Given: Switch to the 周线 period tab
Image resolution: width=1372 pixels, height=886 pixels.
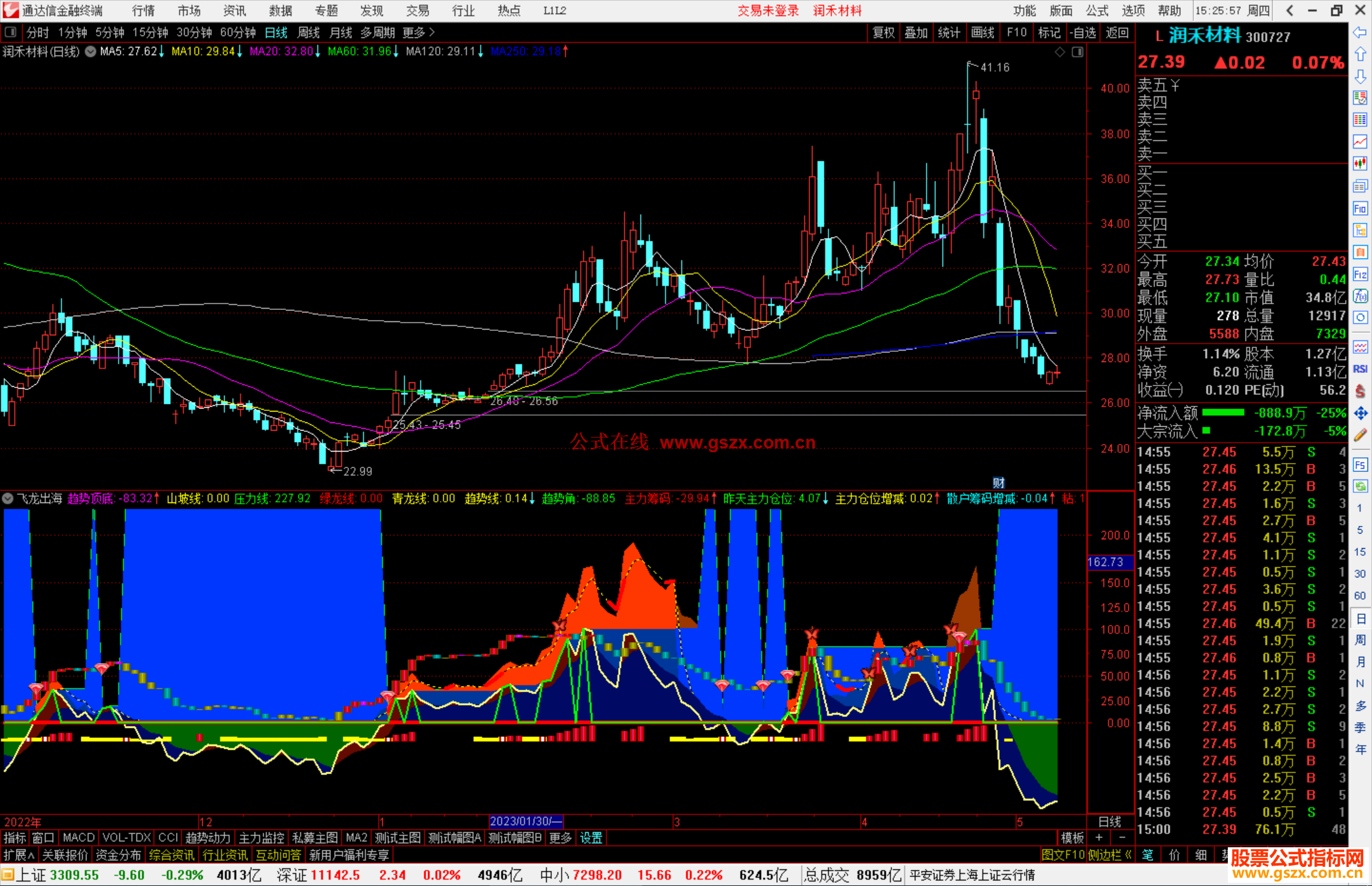Looking at the screenshot, I should (308, 32).
